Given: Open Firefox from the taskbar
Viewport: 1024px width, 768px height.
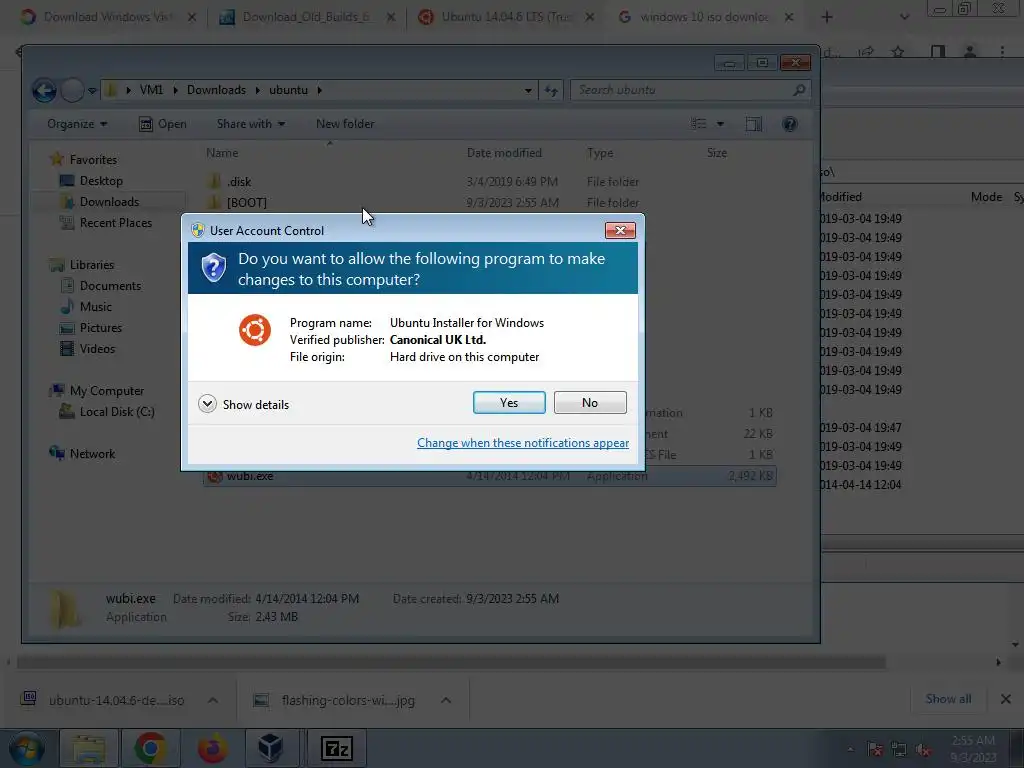Looking at the screenshot, I should (x=212, y=748).
